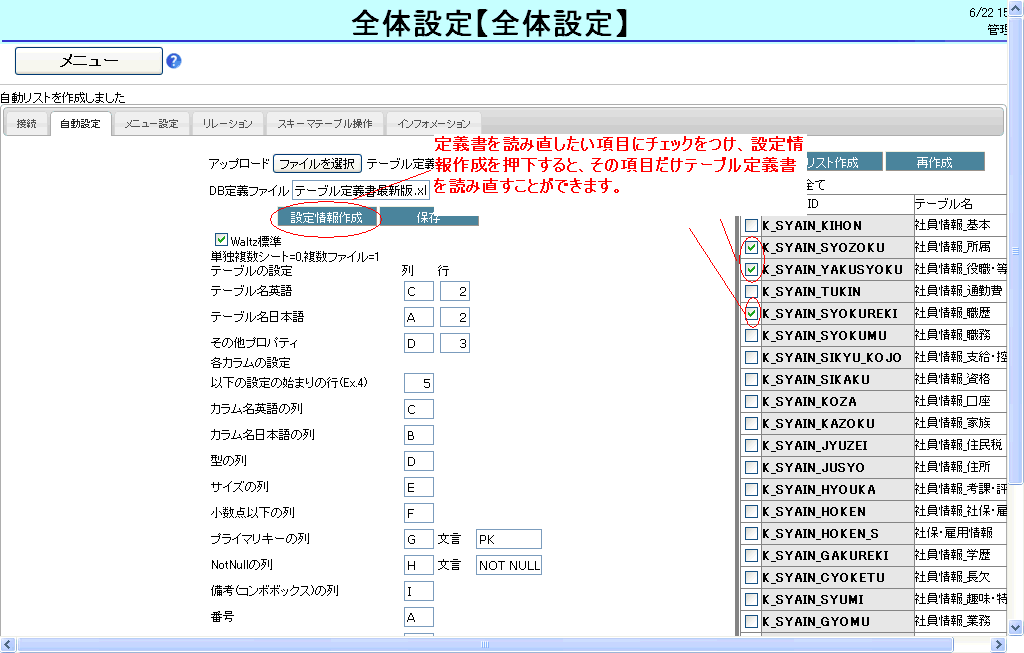Uncheck the K_SYAIN_SYOZOKU row checkbox

[751, 247]
